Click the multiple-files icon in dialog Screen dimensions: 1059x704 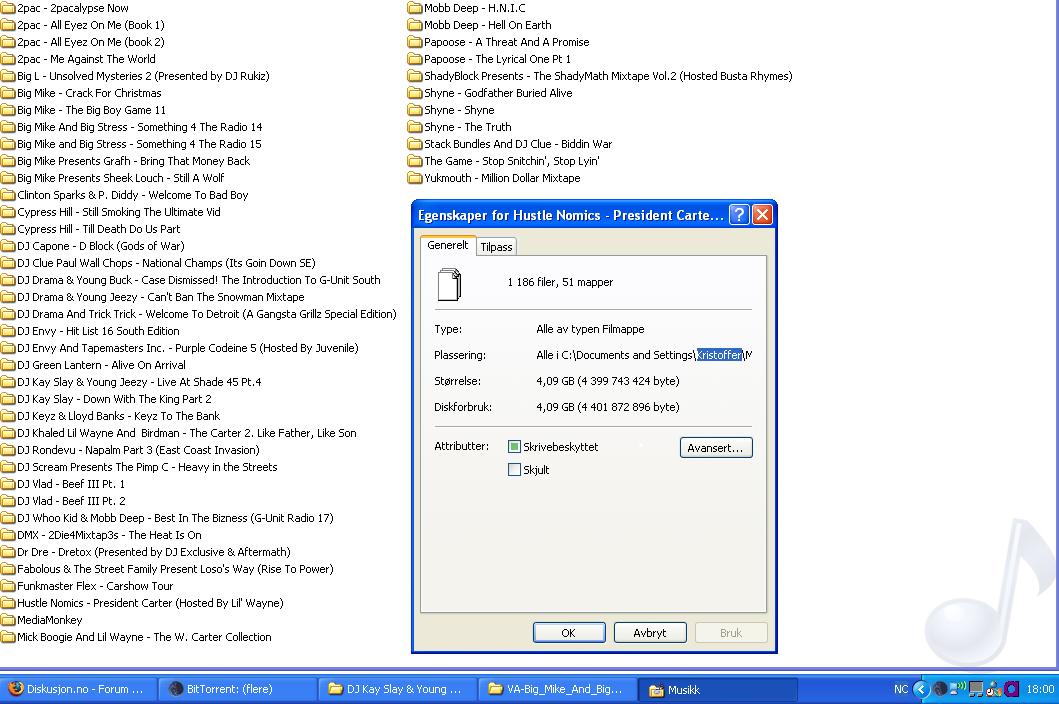click(450, 284)
